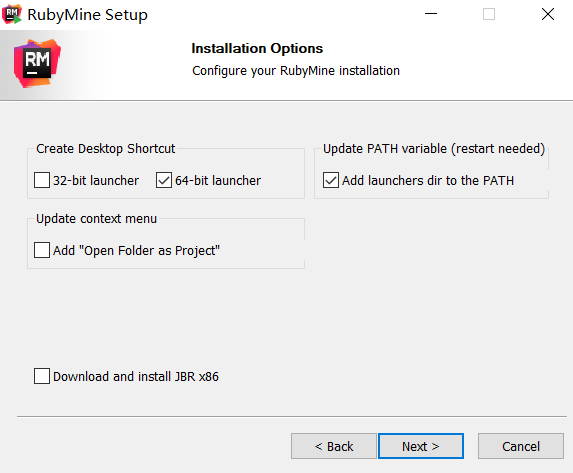Click the RubyMine Setup title text
Viewport: 573px width, 473px height.
coord(87,15)
